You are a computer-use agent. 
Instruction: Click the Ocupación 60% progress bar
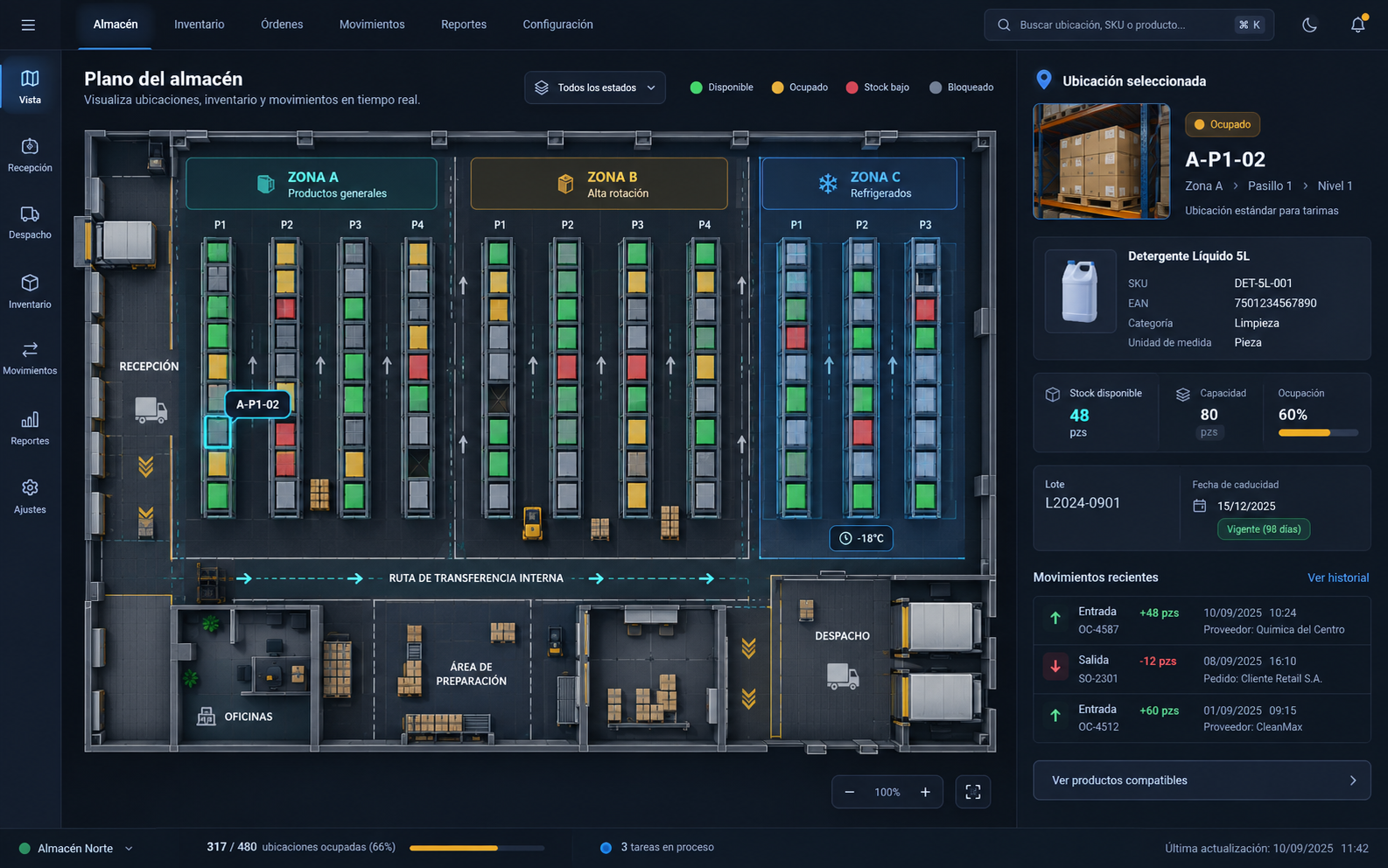(1318, 432)
